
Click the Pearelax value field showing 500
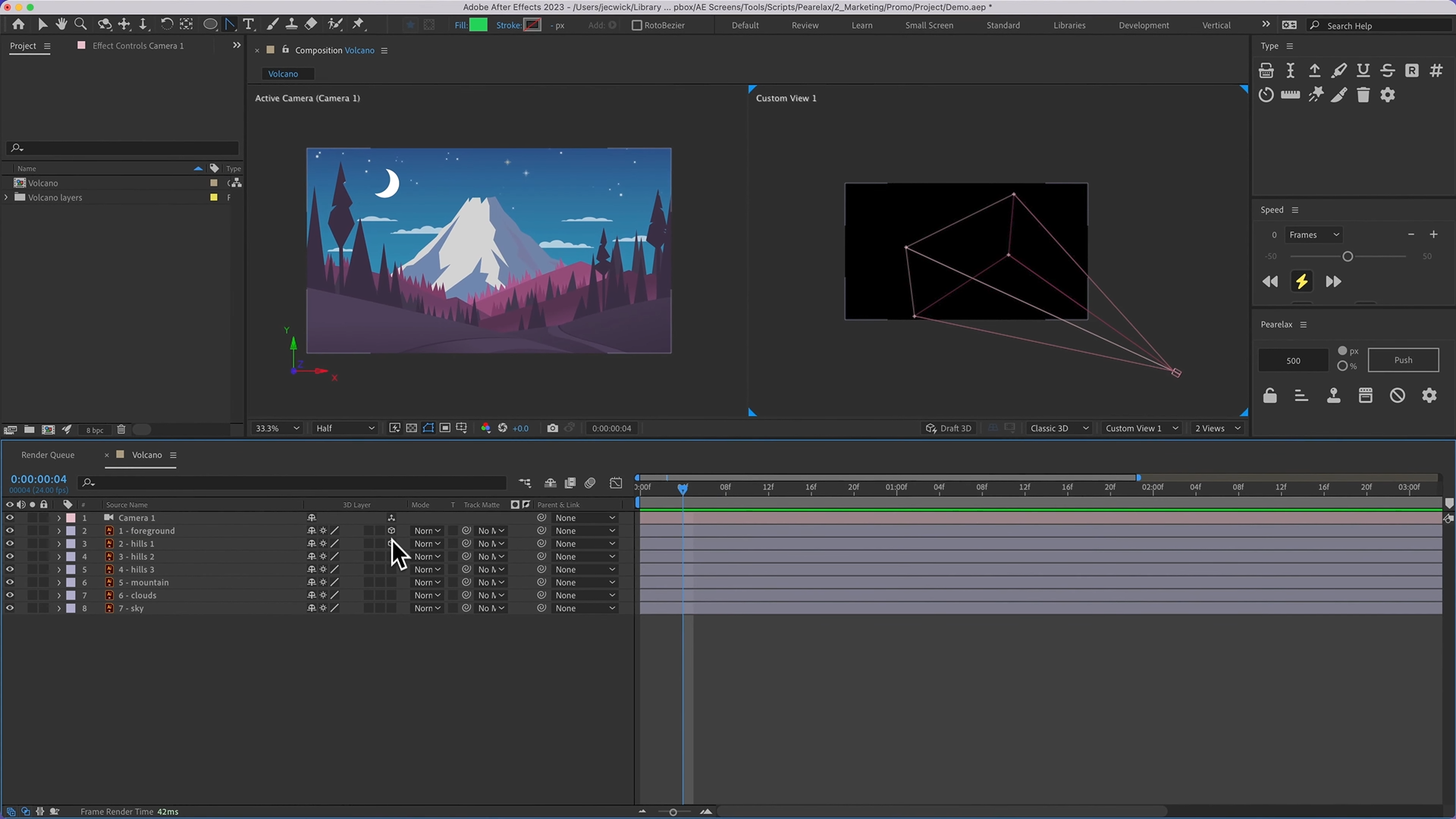pyautogui.click(x=1293, y=360)
